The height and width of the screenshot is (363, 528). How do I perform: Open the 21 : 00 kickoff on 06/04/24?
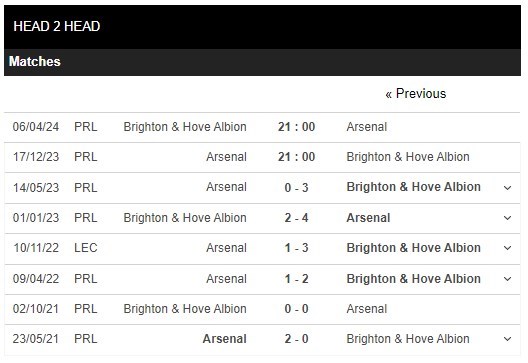(296, 127)
